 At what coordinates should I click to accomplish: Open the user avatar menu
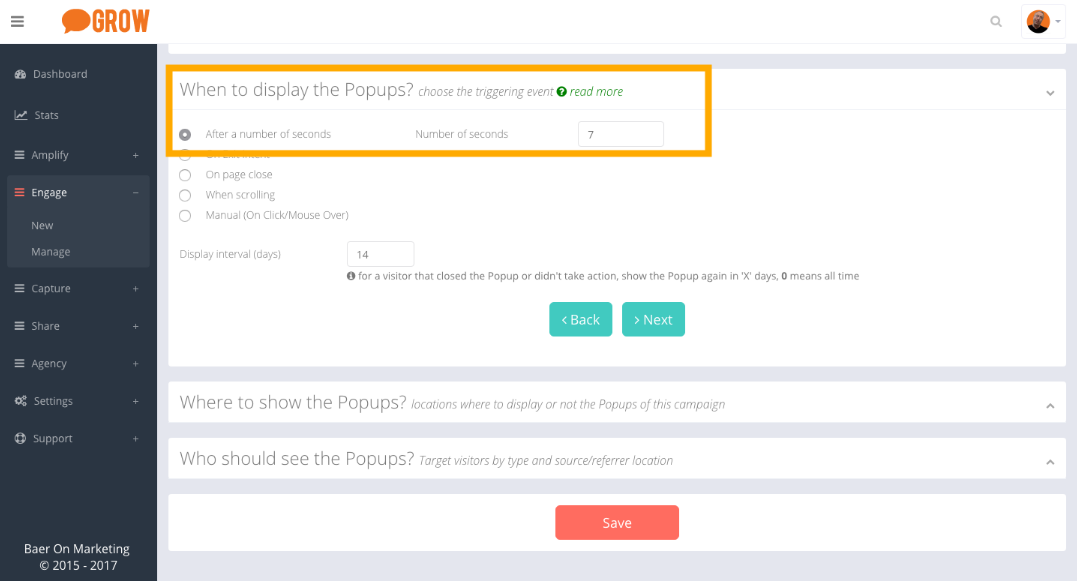1043,21
